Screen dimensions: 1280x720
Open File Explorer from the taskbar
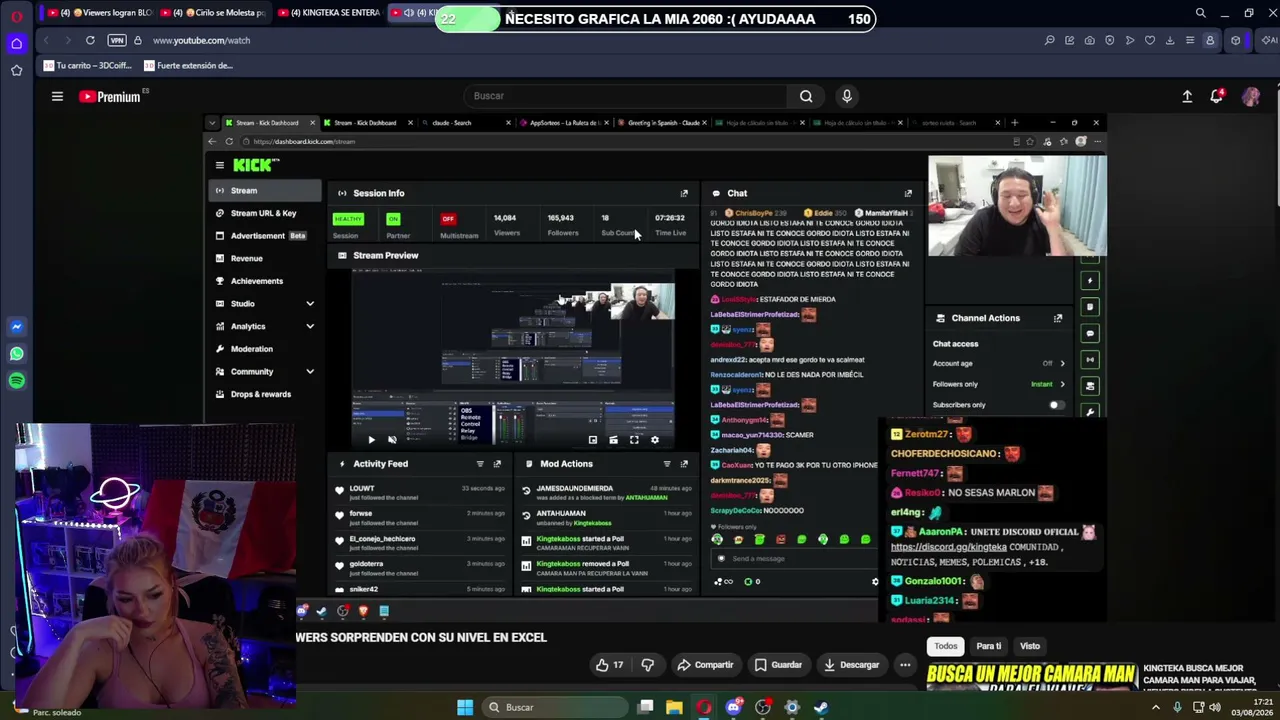(675, 707)
